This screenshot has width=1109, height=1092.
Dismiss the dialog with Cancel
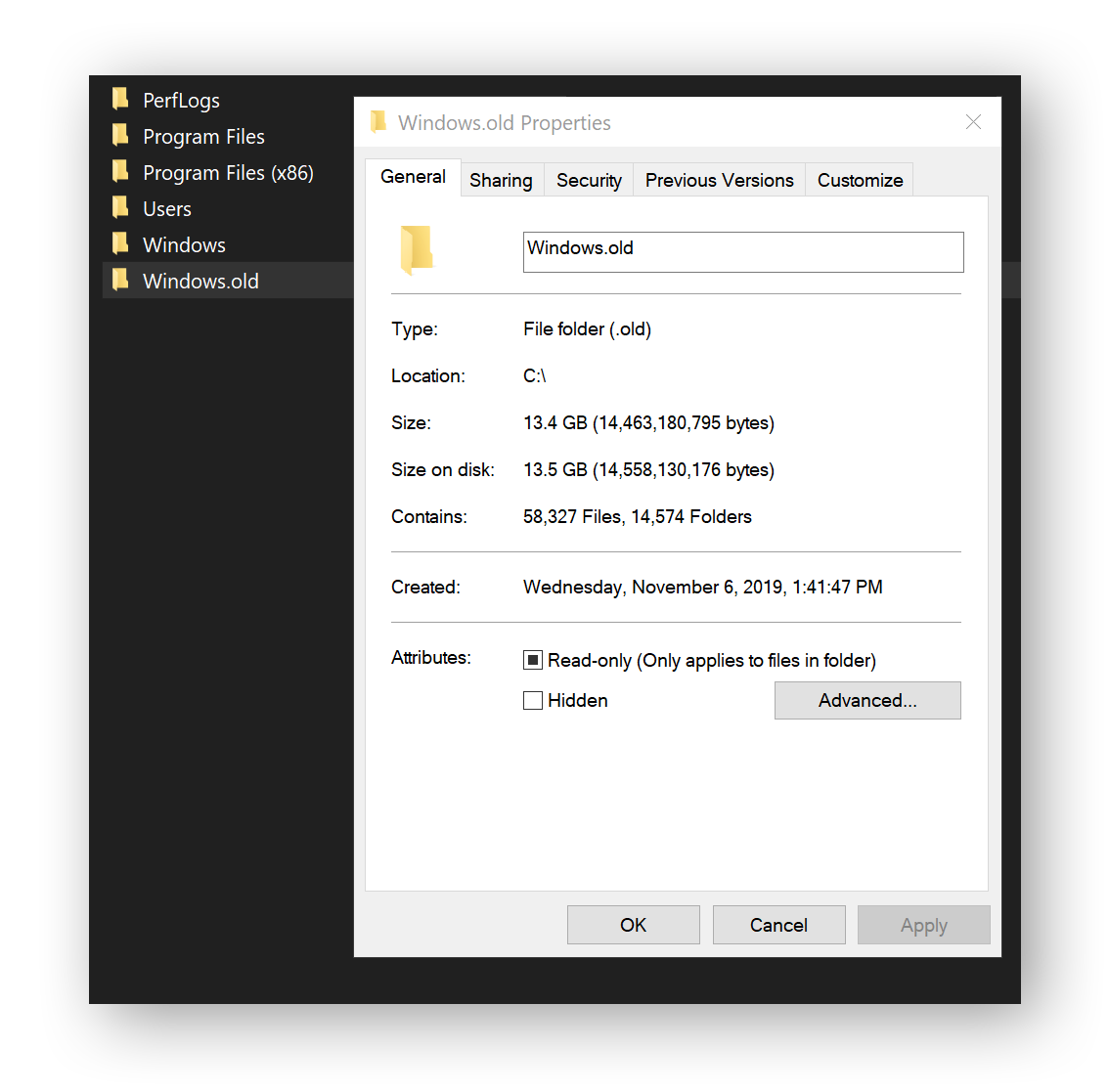[778, 925]
